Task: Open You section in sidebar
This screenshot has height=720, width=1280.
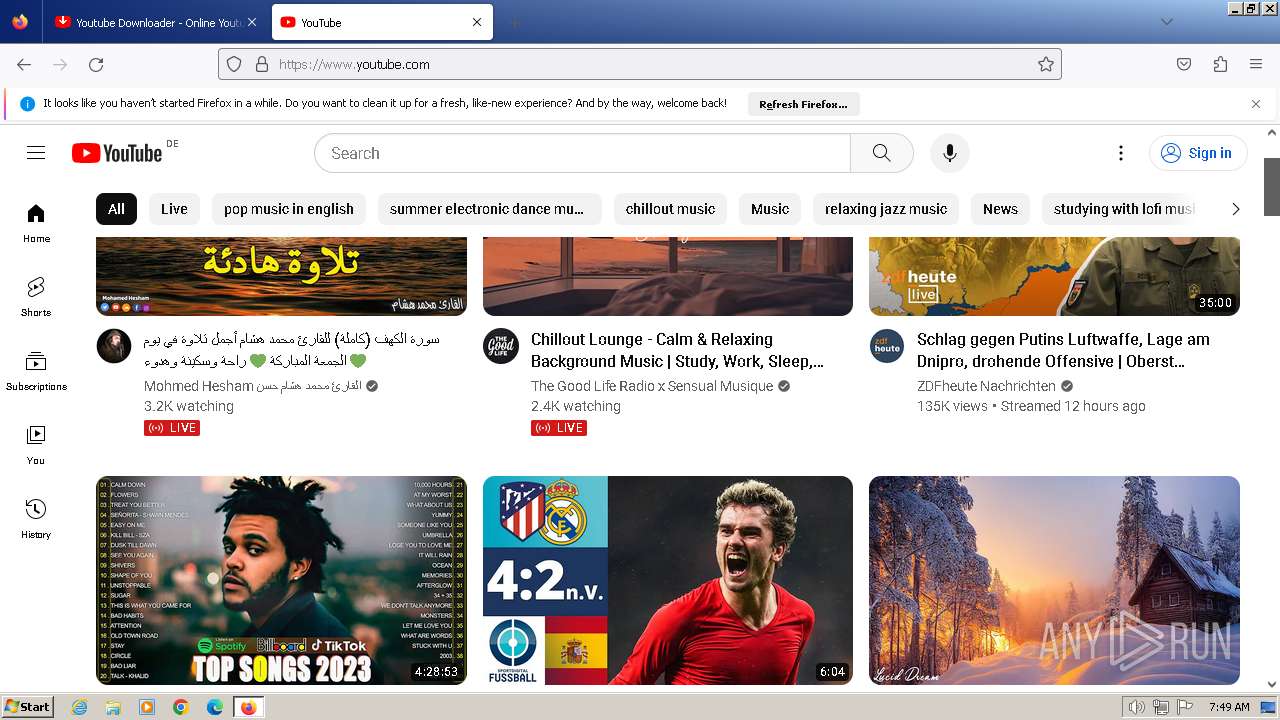Action: point(36,445)
